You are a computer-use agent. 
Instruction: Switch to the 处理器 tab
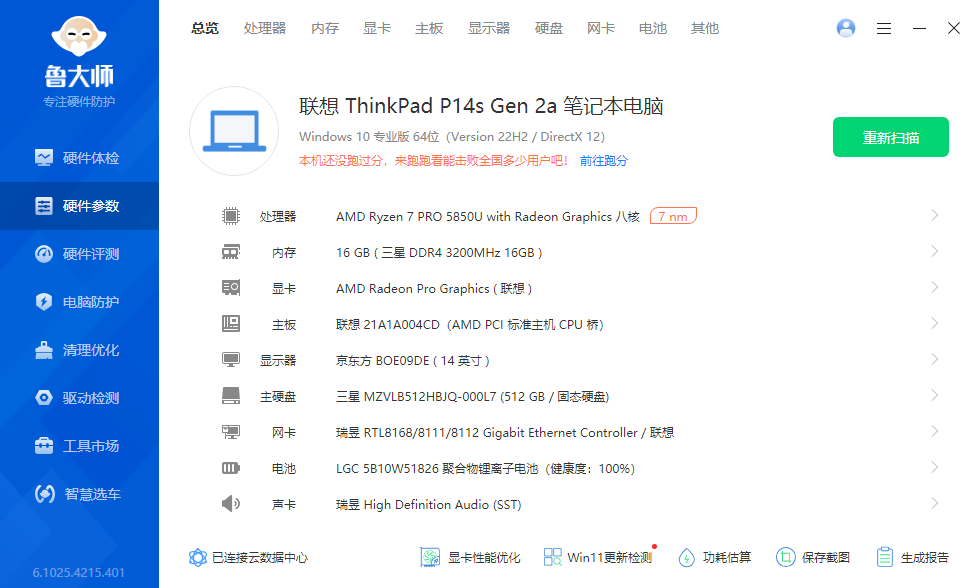tap(264, 28)
